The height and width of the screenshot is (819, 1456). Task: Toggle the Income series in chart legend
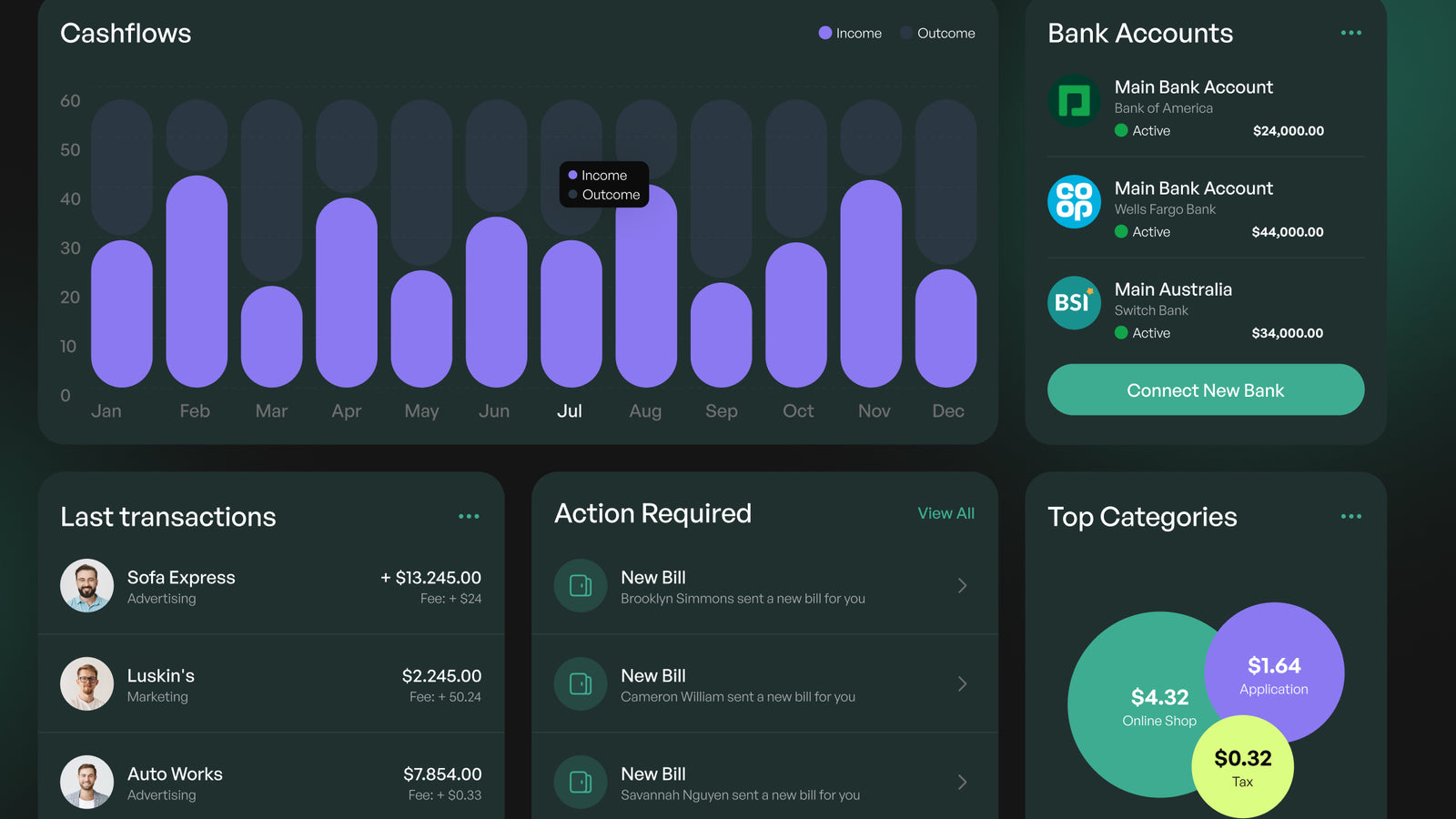tap(850, 34)
